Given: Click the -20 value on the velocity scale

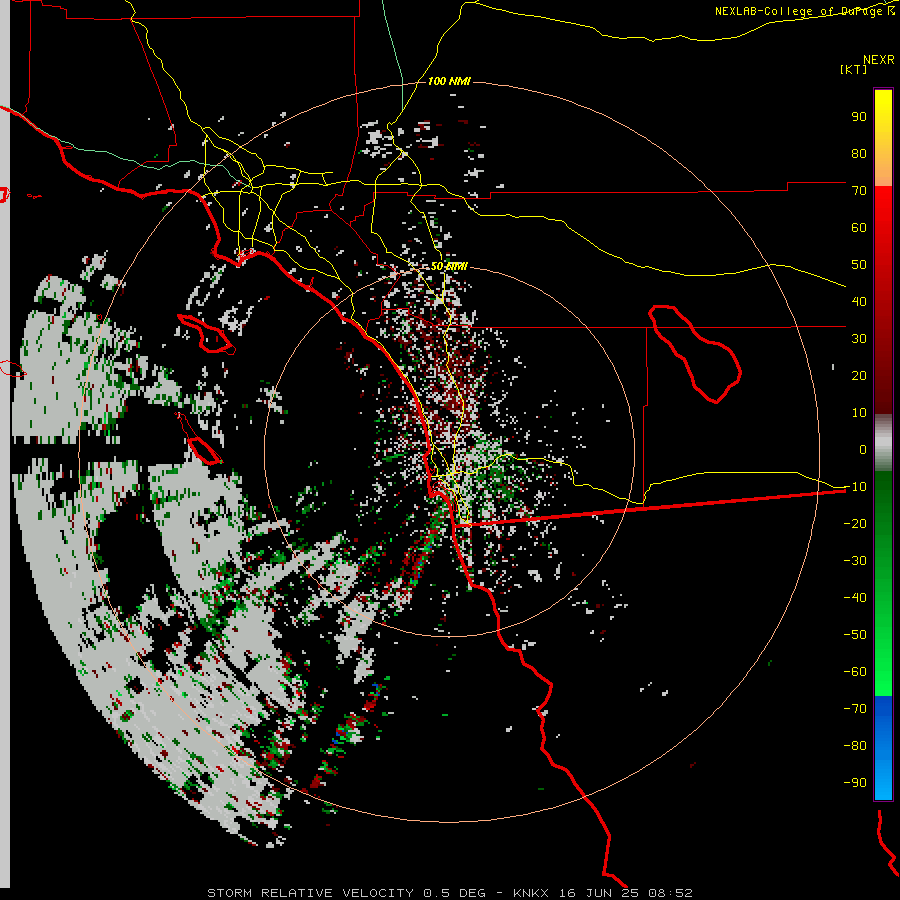Looking at the screenshot, I should click(855, 524).
